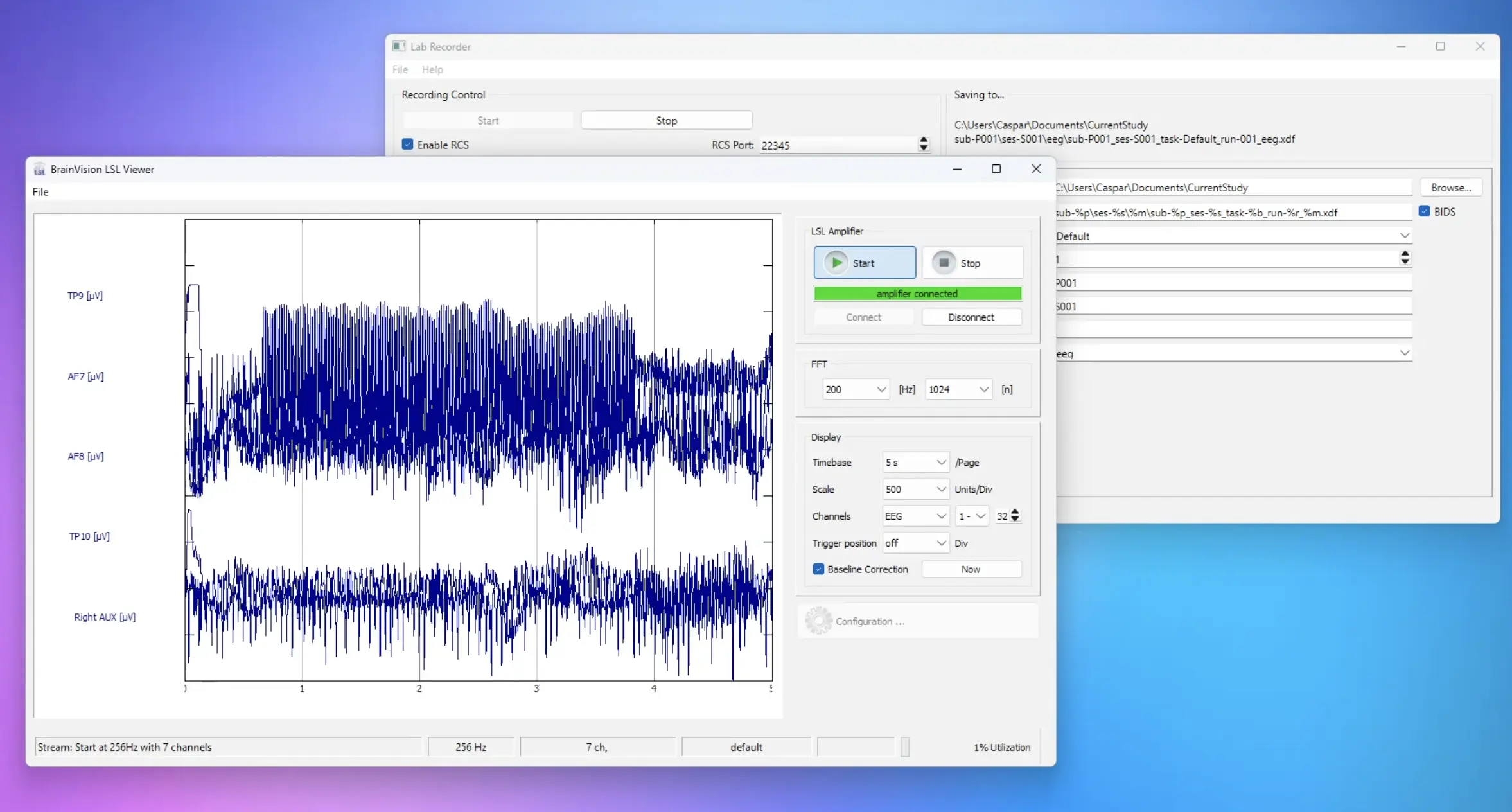Screen dimensions: 1512x812
Task: Toggle the Baseline Correction checkbox
Action: pos(818,569)
